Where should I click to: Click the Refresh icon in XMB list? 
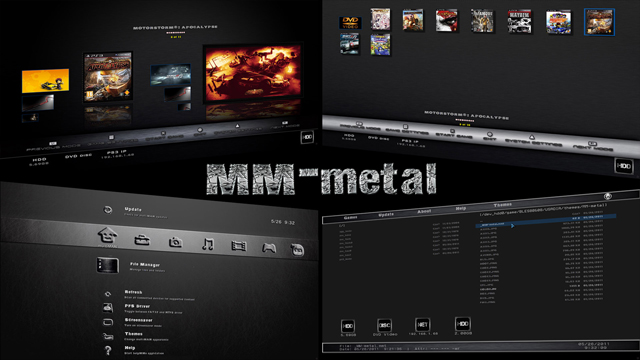108,293
